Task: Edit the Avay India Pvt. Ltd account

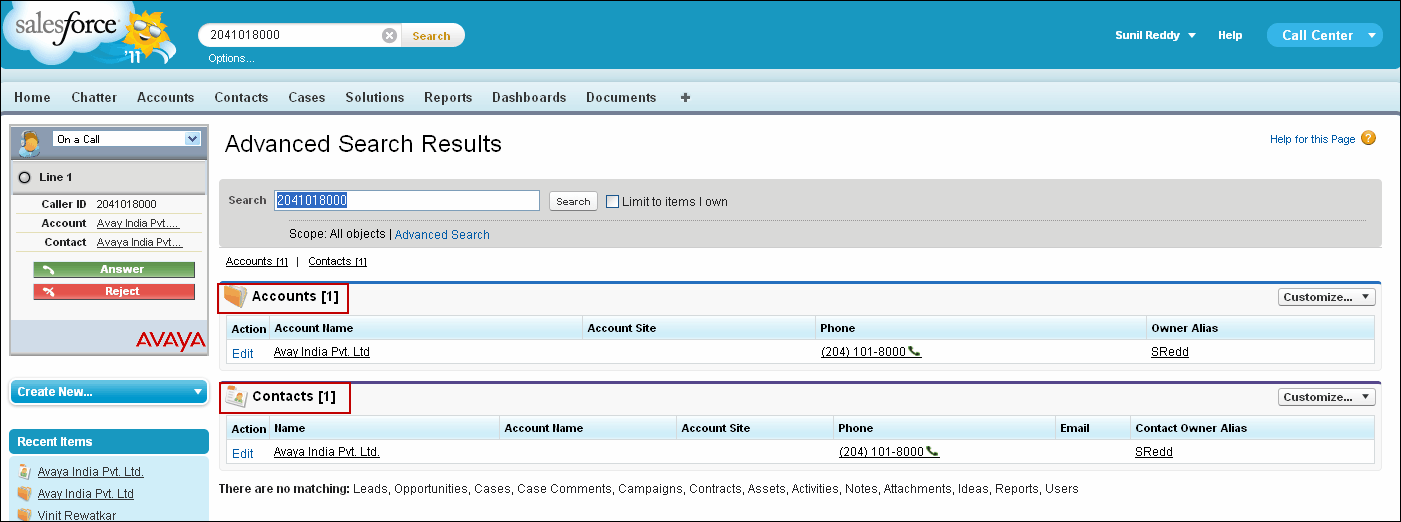Action: (242, 353)
